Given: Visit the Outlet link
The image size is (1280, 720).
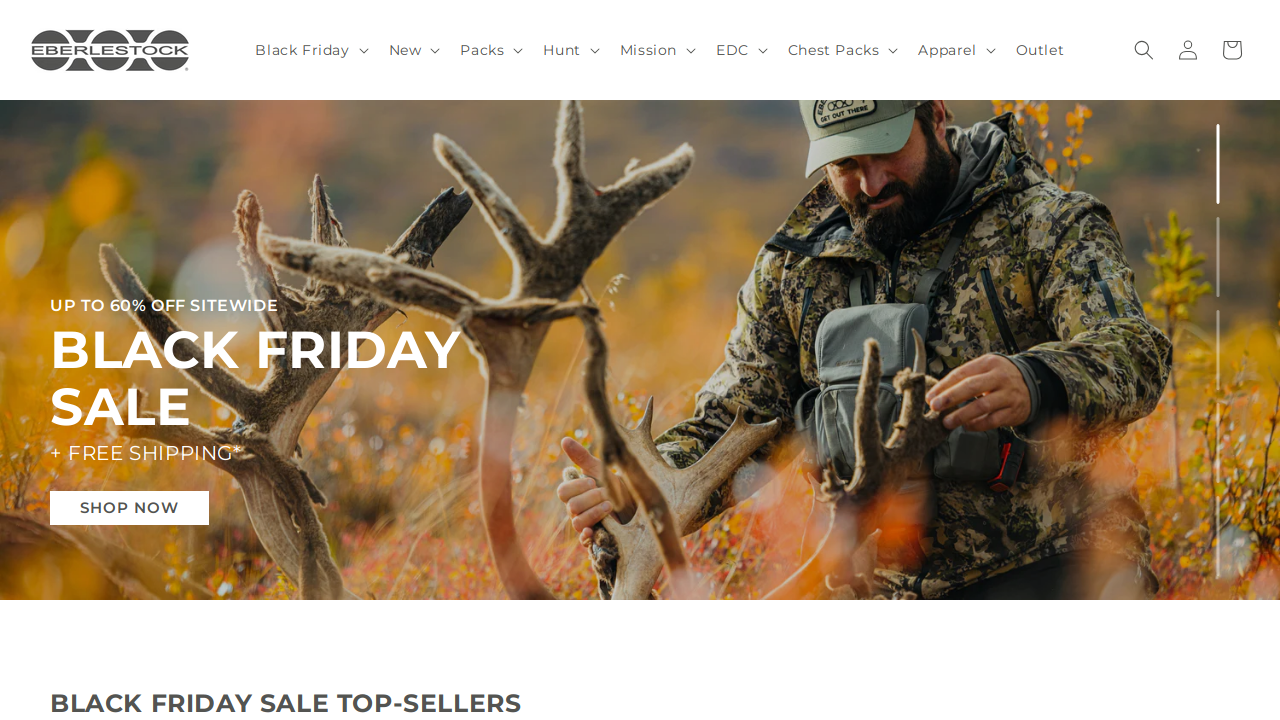Looking at the screenshot, I should (1040, 50).
